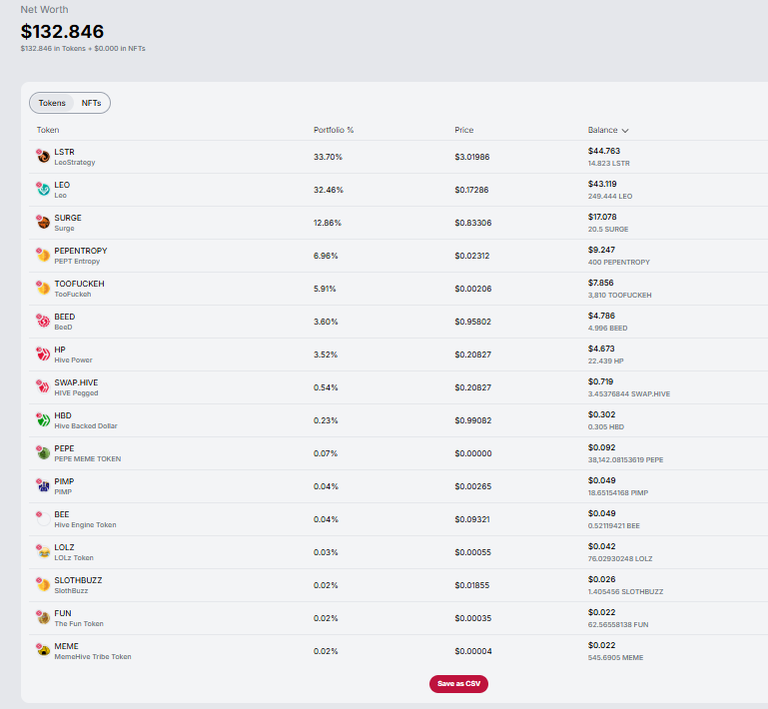Click the $0.99082 HBD price
Viewport: 768px width, 709px height.
click(x=473, y=420)
